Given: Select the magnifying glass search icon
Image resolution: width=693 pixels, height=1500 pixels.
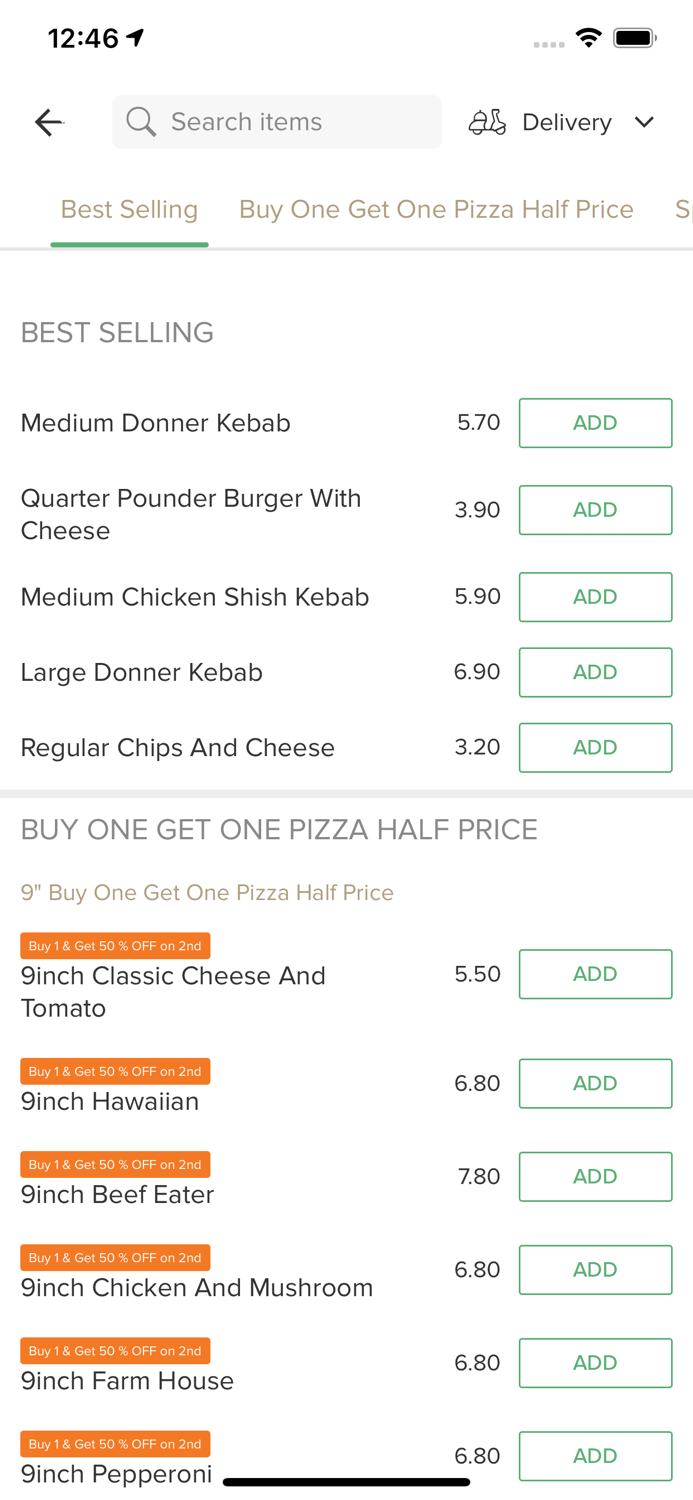Looking at the screenshot, I should (x=141, y=122).
